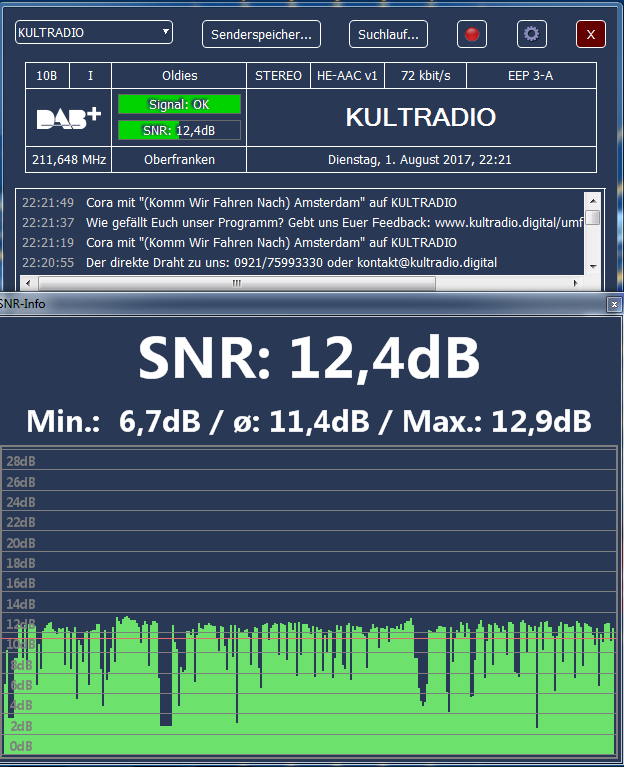Screen dimensions: 624x767
Task: Close the radio app with red X
Action: tap(590, 34)
